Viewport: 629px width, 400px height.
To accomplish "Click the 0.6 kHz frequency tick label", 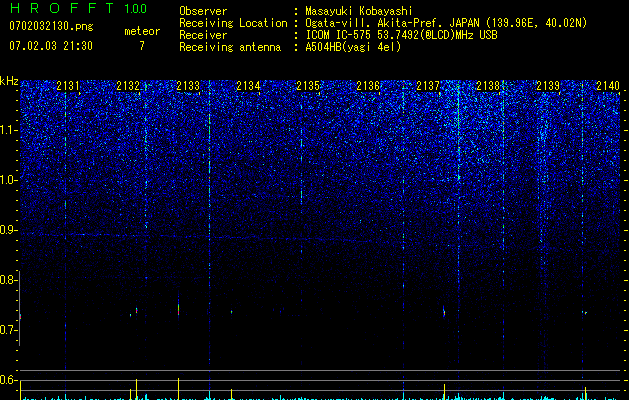I will 7,380.
